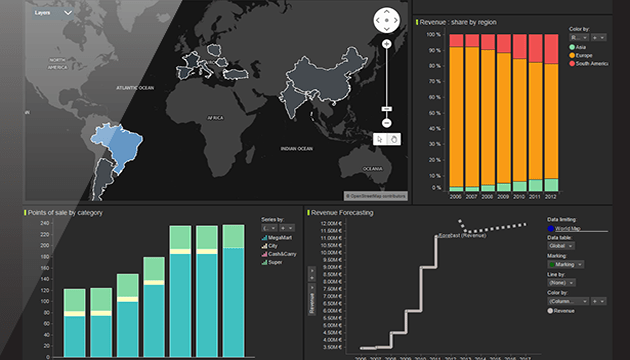The width and height of the screenshot is (630, 360).
Task: Open the Data table Global dropdown
Action: [x=561, y=245]
